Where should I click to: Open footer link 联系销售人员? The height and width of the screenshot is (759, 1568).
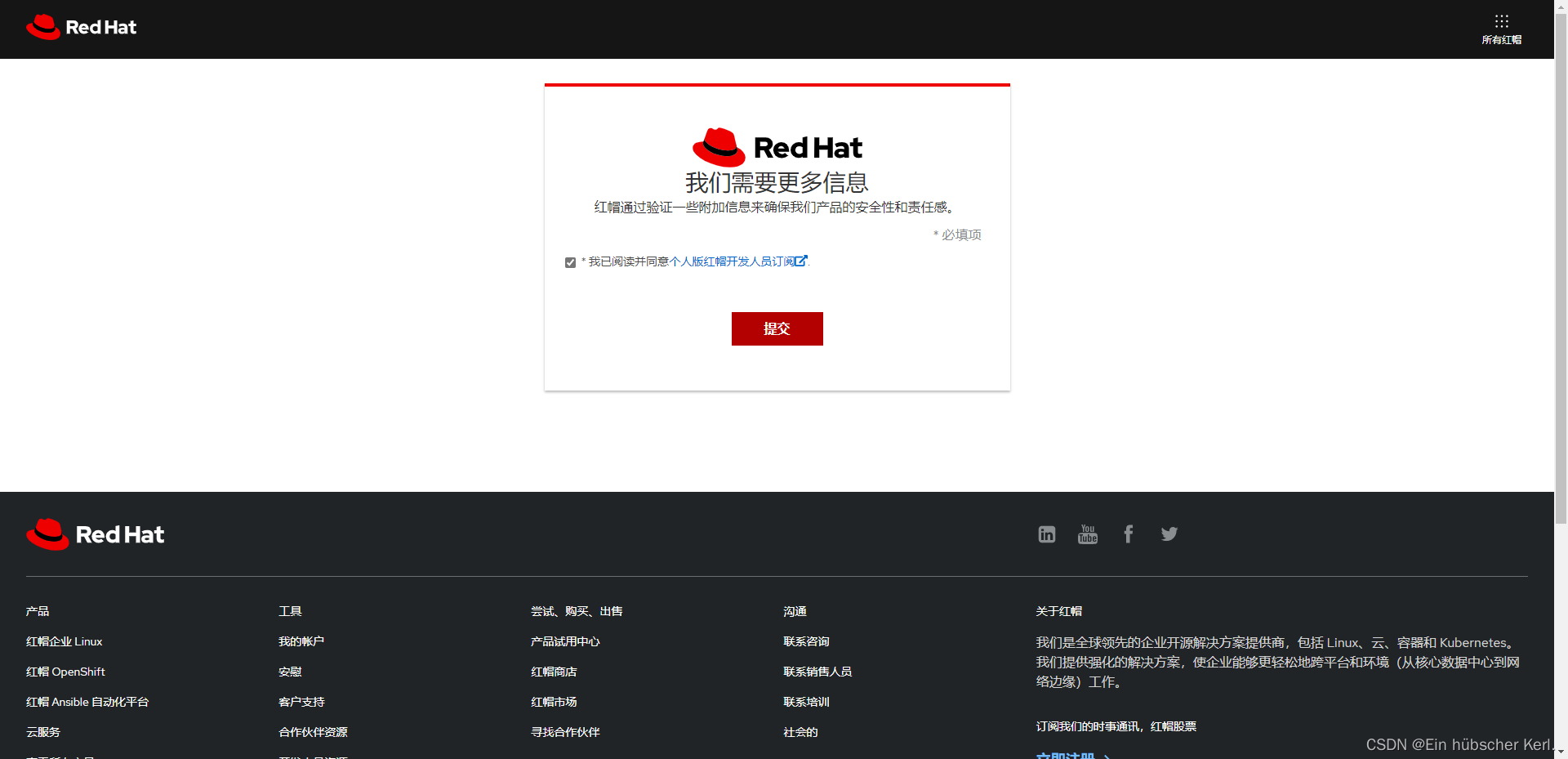click(x=817, y=672)
